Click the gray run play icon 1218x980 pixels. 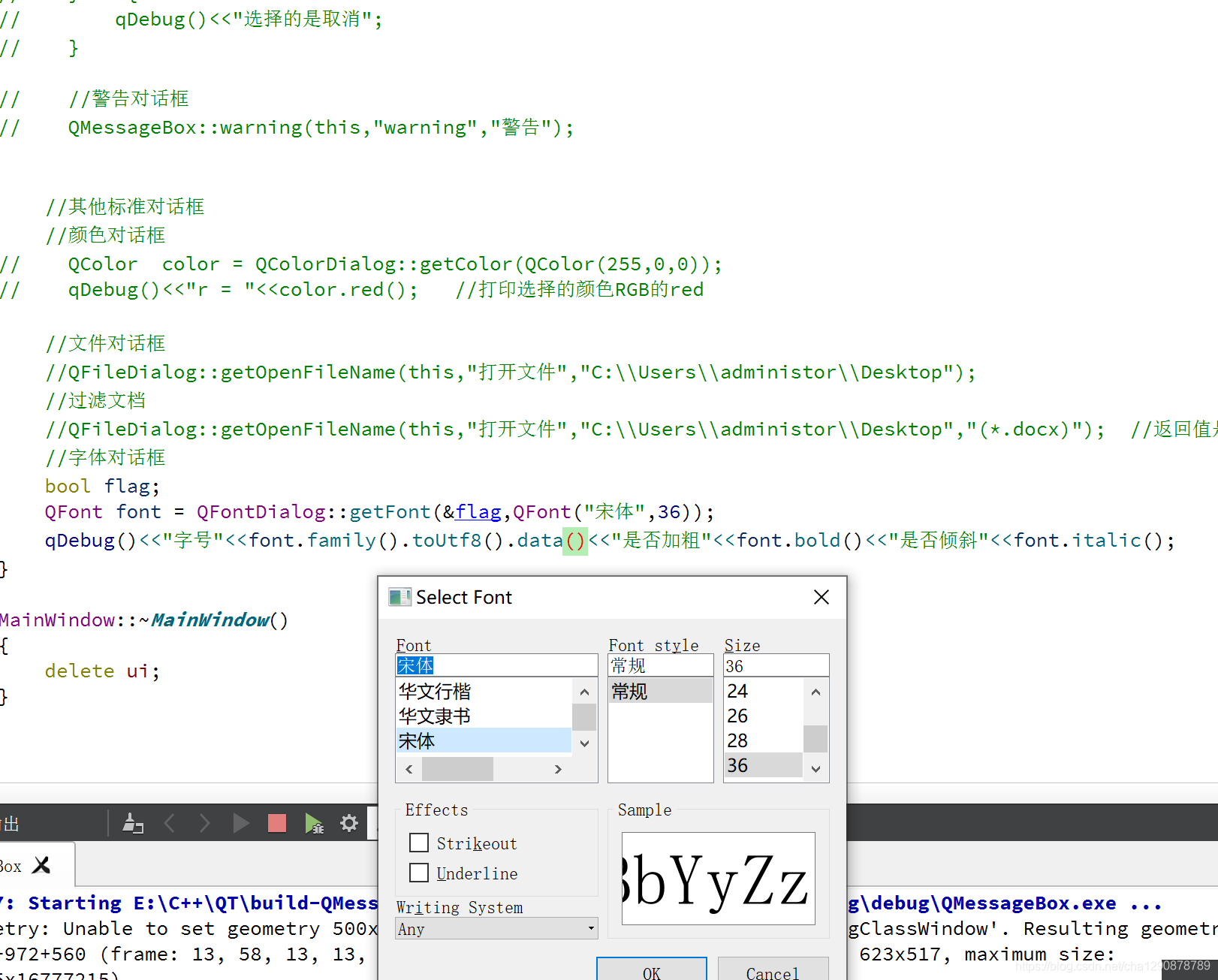point(240,824)
